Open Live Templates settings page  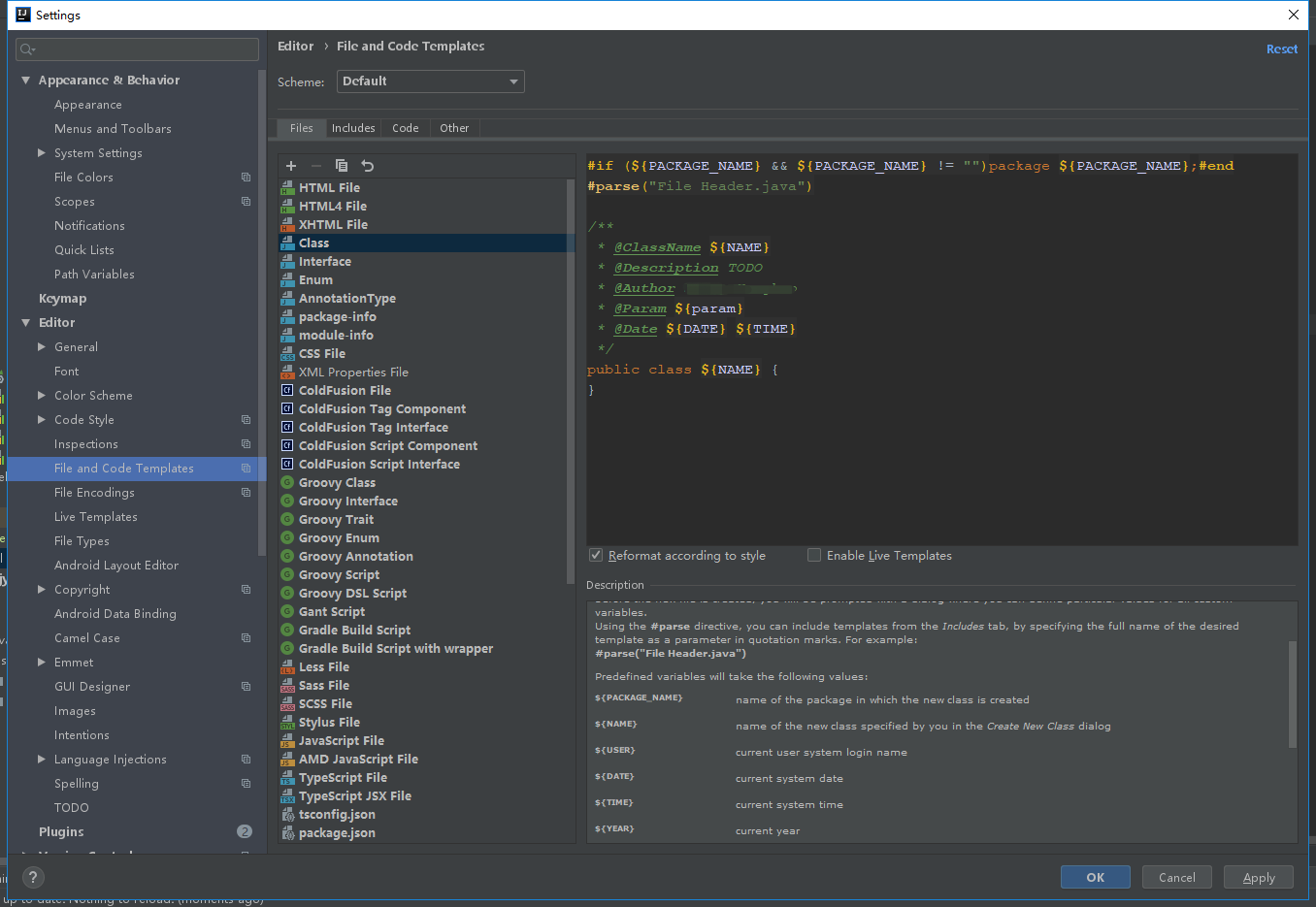[x=96, y=517]
